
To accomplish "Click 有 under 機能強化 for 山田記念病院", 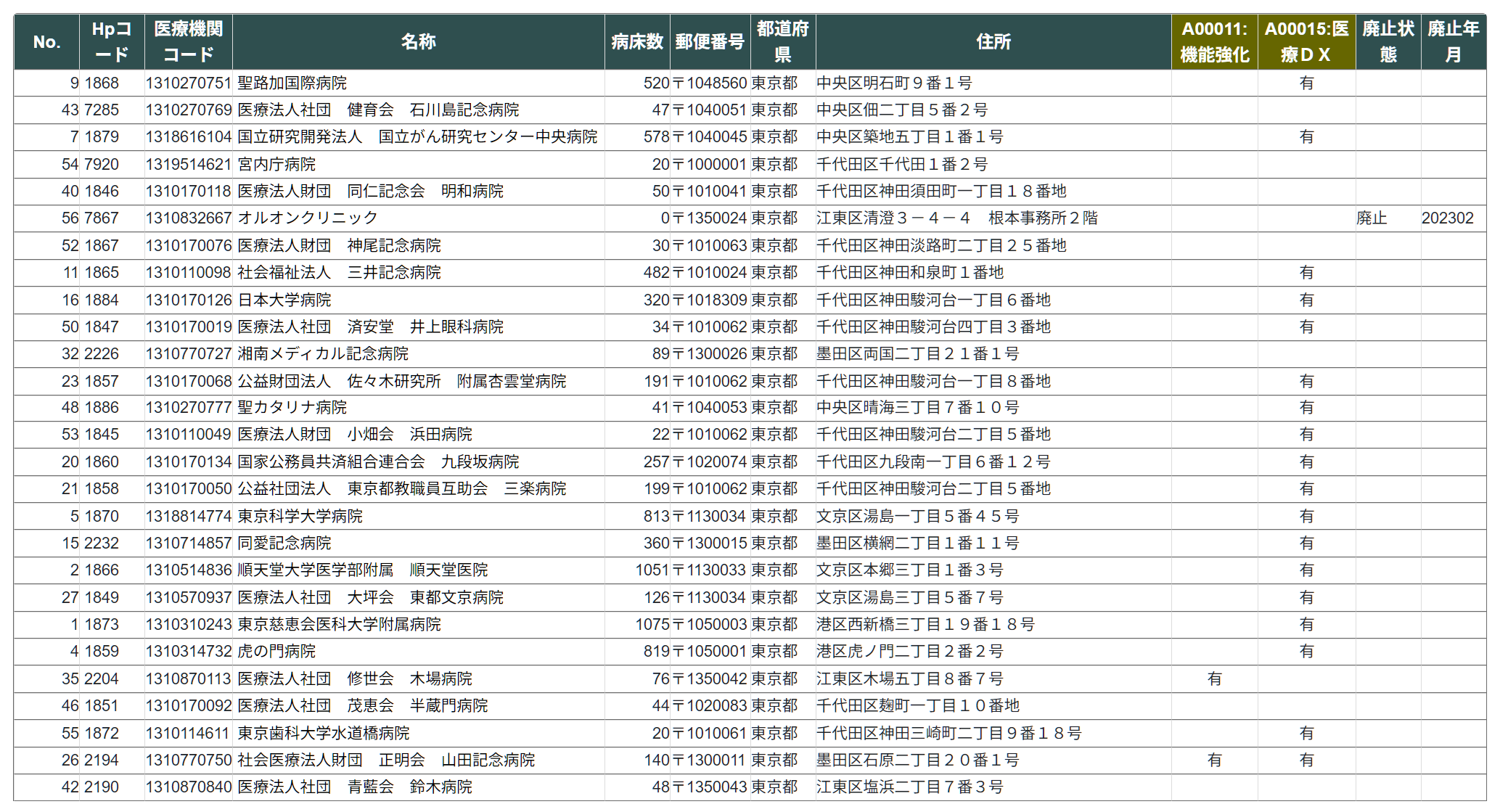I will point(1215,760).
